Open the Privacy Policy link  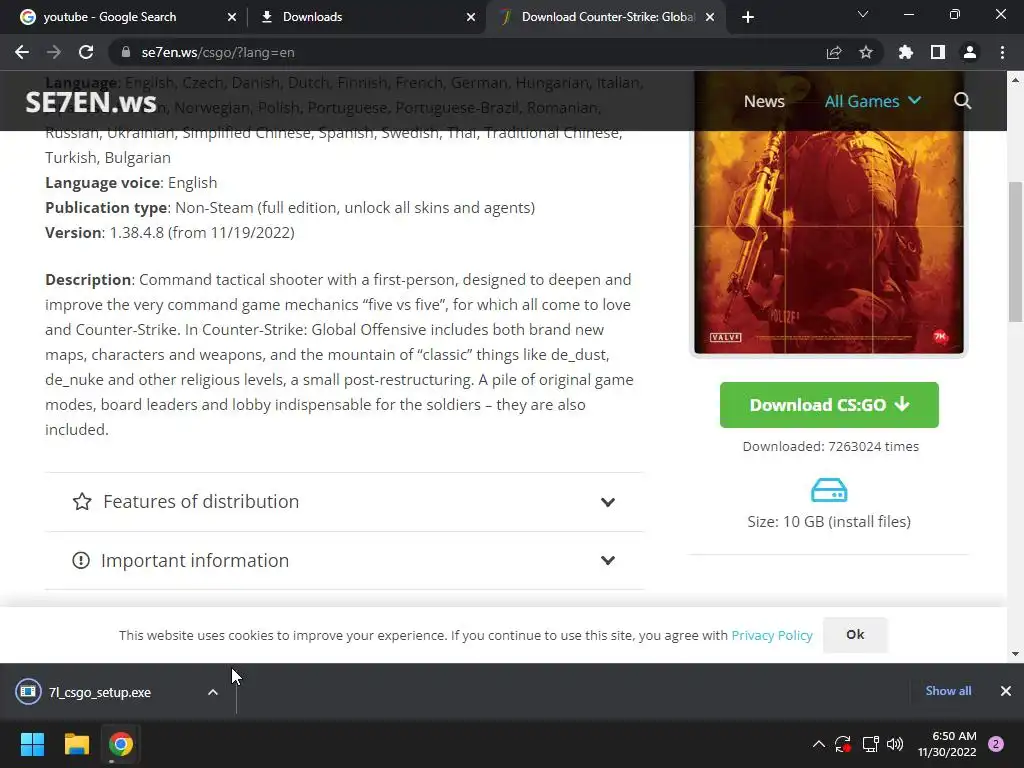(x=772, y=635)
